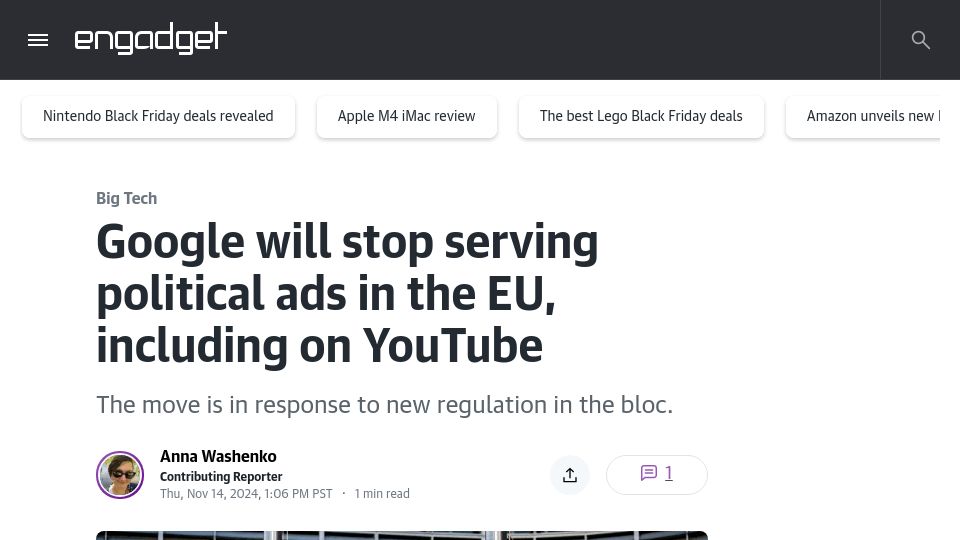Screen dimensions: 960x540
Task: Click the article hero image
Action: [x=402, y=536]
